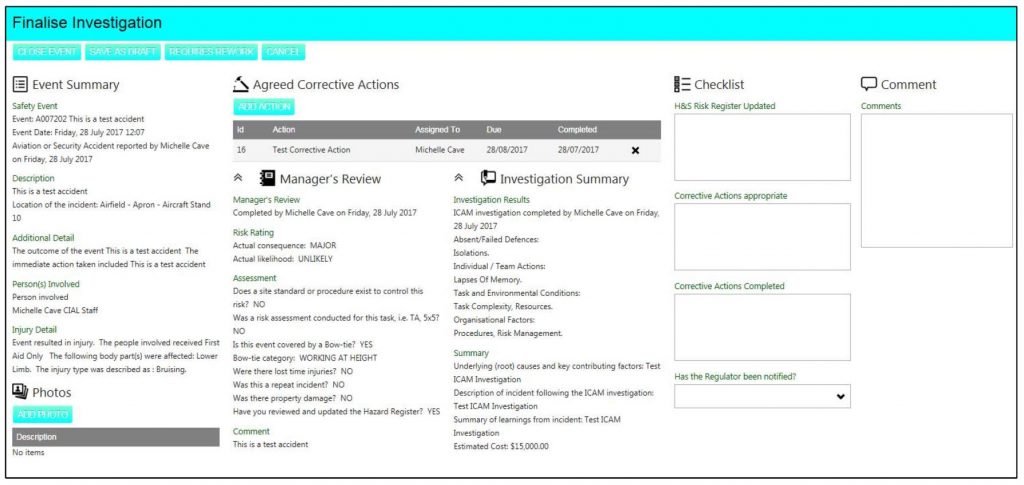Click the Manager's Review notebook icon
The height and width of the screenshot is (485, 1024).
(267, 178)
